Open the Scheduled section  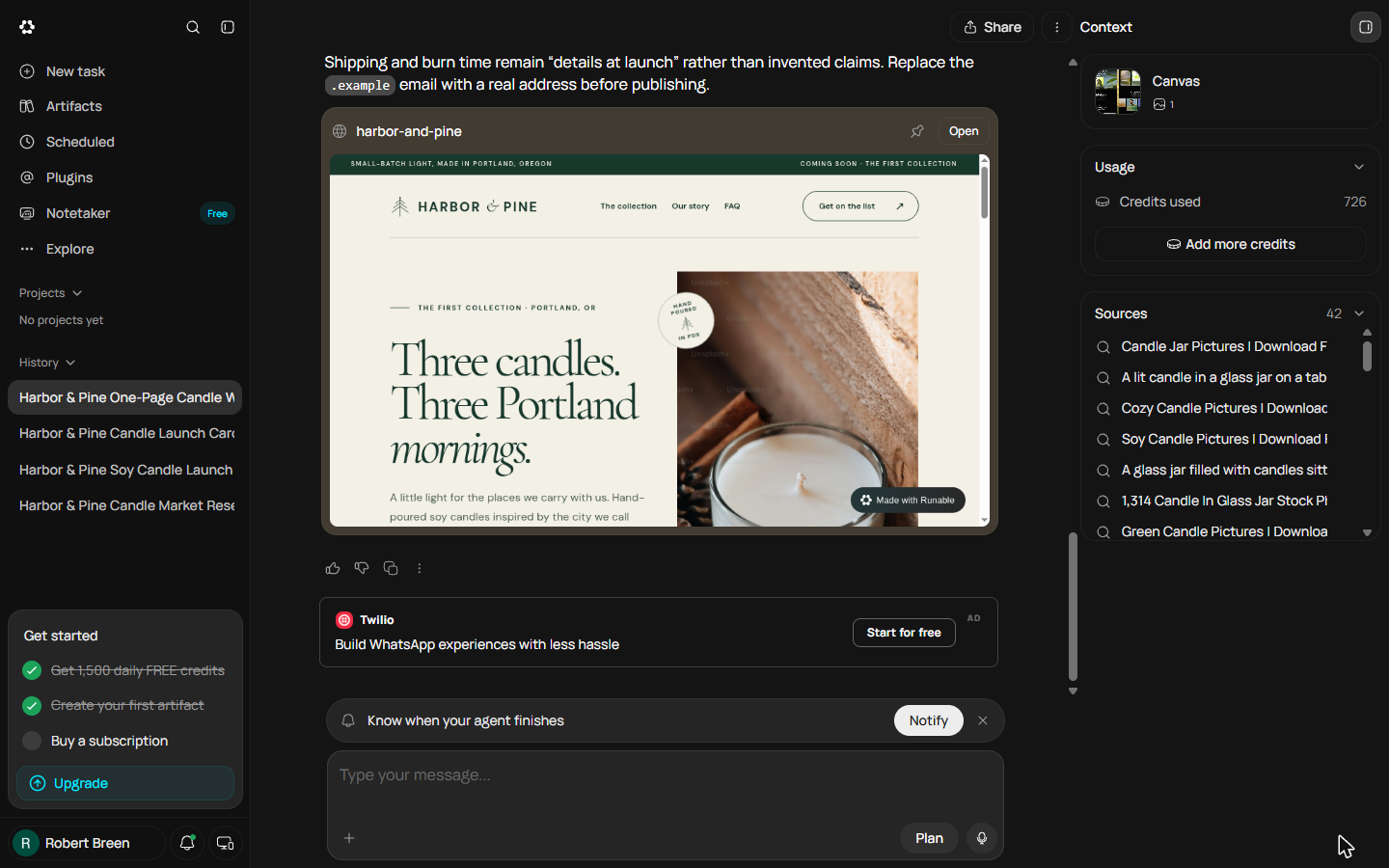pyautogui.click(x=125, y=142)
